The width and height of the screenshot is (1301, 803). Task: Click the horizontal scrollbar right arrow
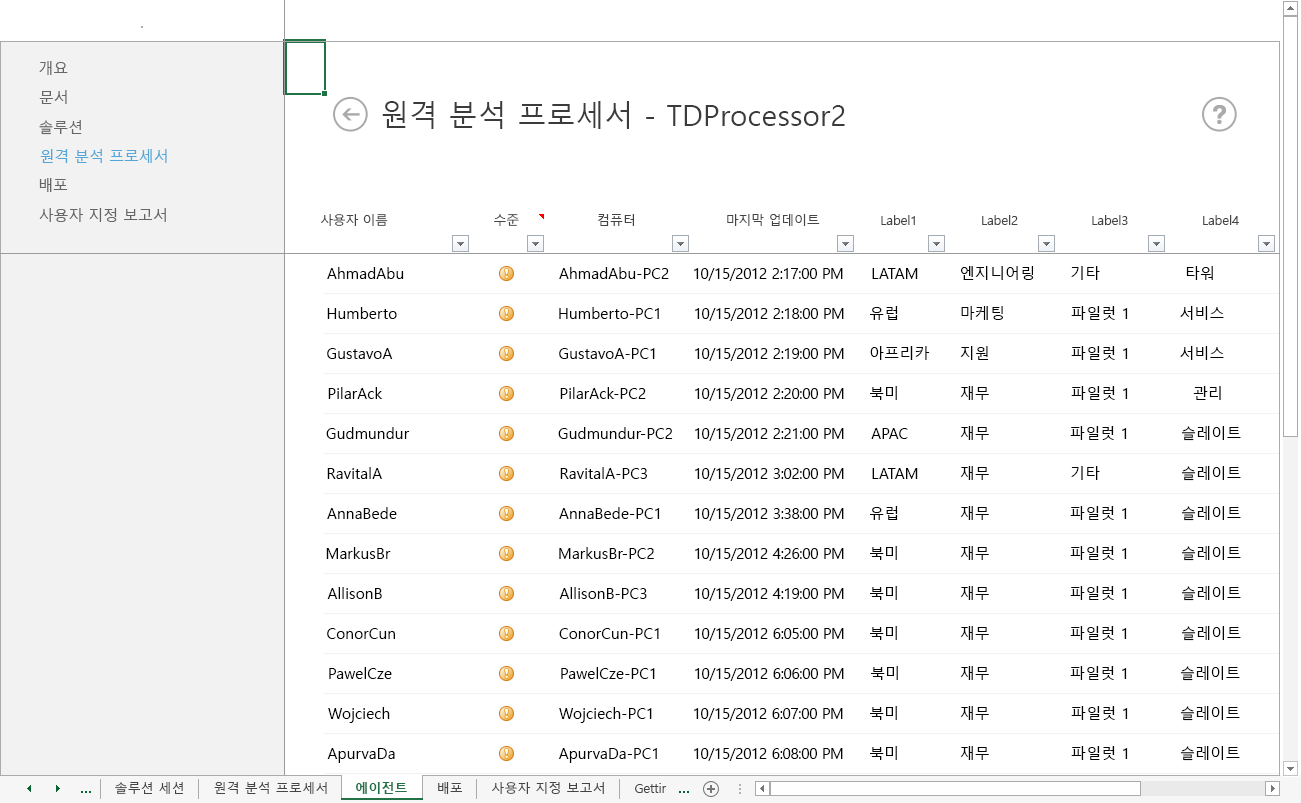point(1273,788)
